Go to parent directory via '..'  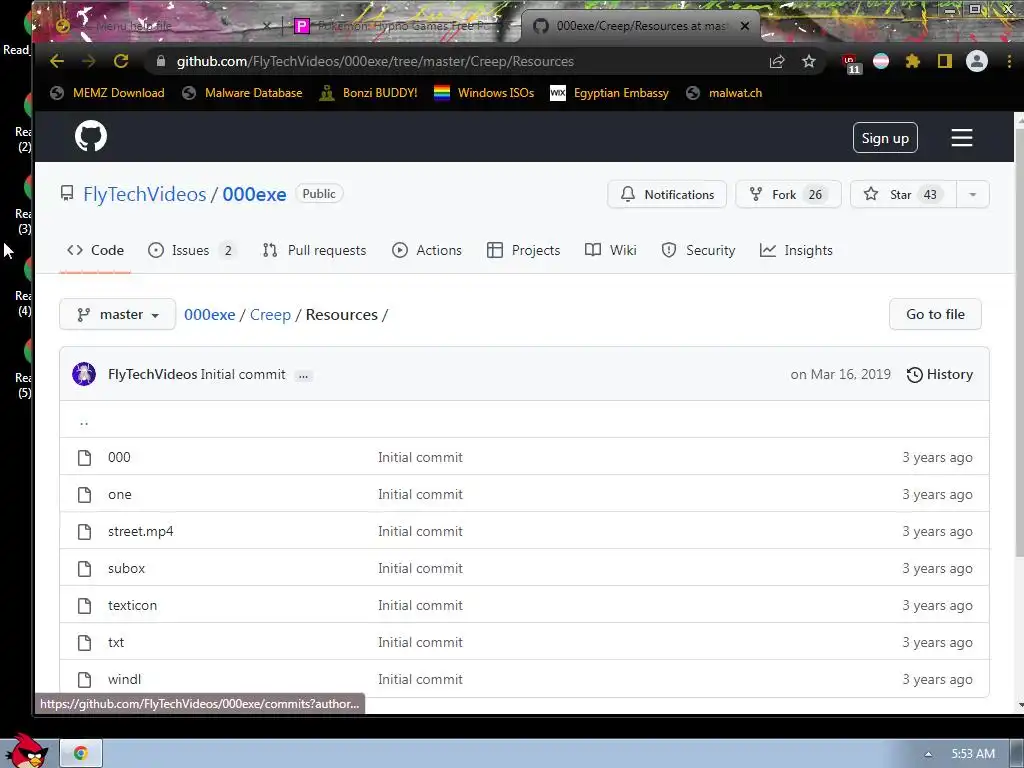pyautogui.click(x=84, y=421)
